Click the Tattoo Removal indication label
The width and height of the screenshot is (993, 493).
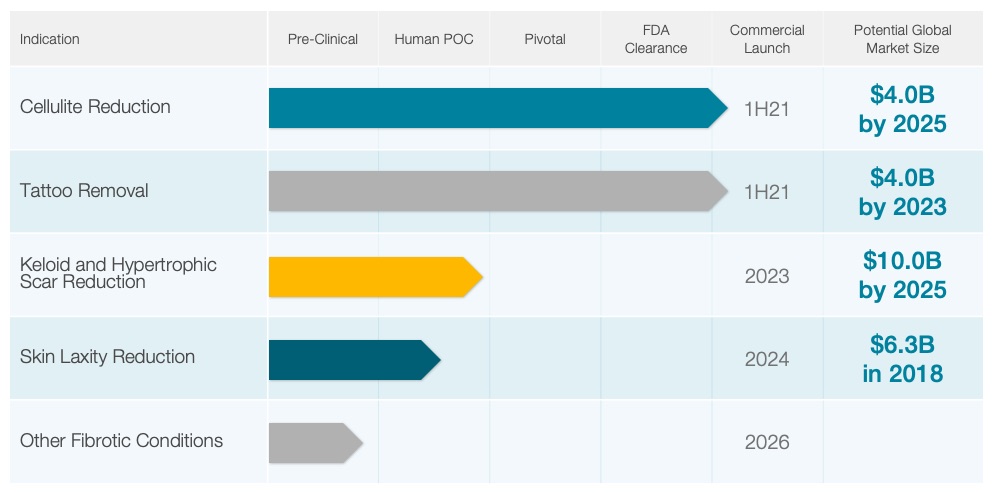84,191
